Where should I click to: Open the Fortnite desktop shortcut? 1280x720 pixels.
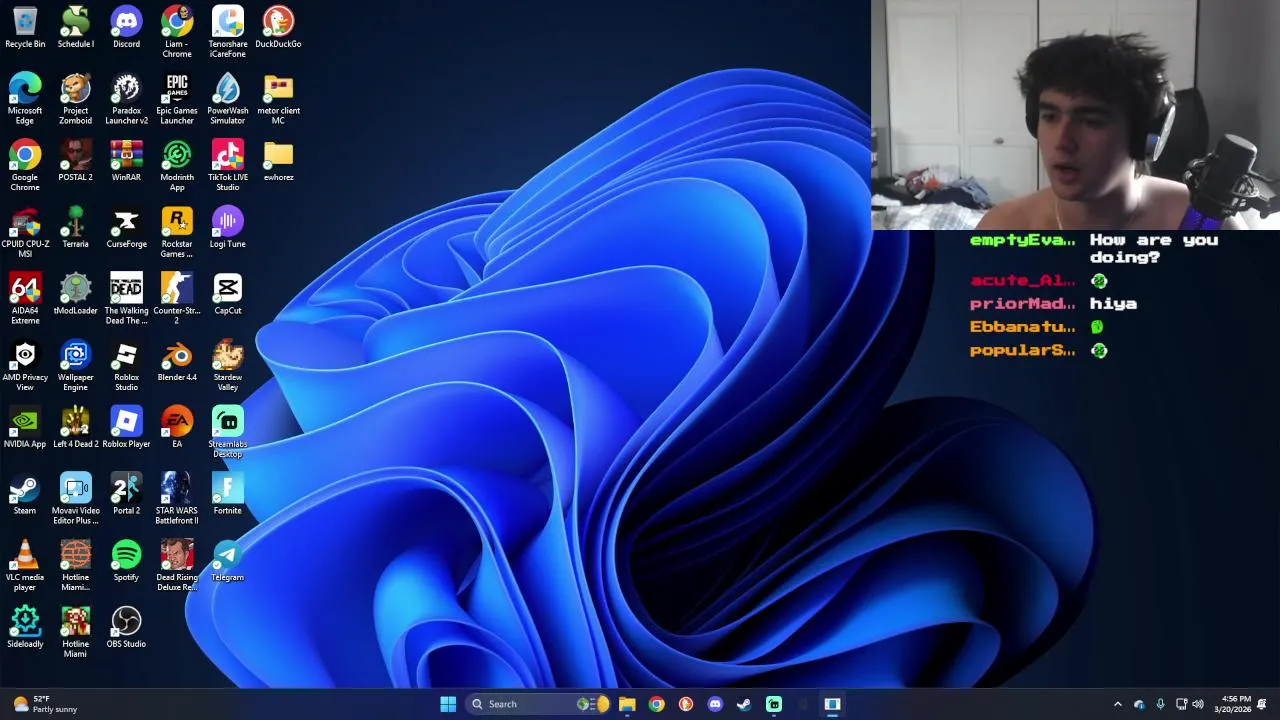(x=228, y=494)
